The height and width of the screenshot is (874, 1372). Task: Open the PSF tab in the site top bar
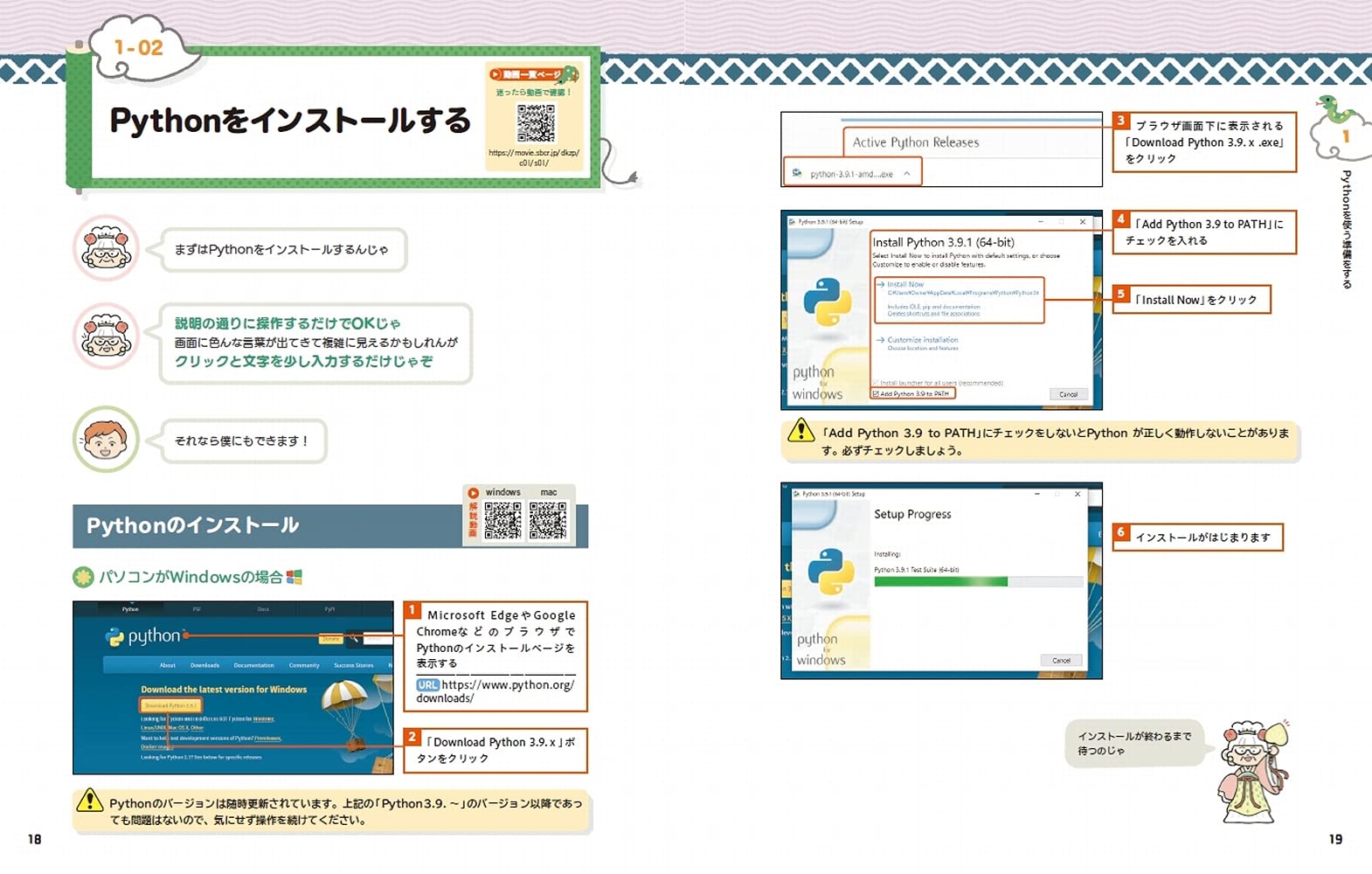(197, 609)
